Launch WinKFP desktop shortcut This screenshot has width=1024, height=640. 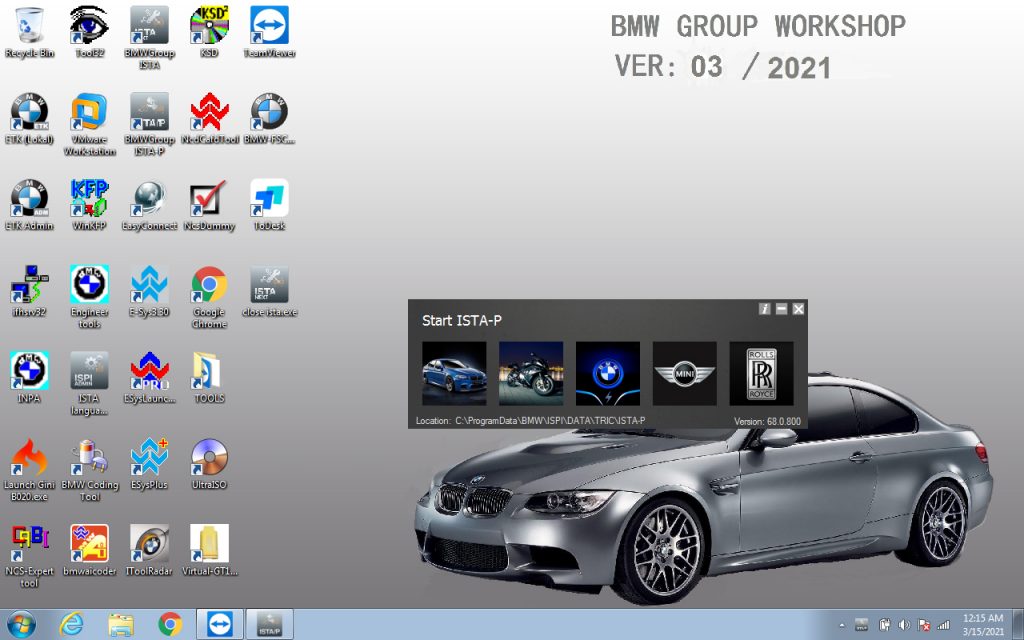89,205
